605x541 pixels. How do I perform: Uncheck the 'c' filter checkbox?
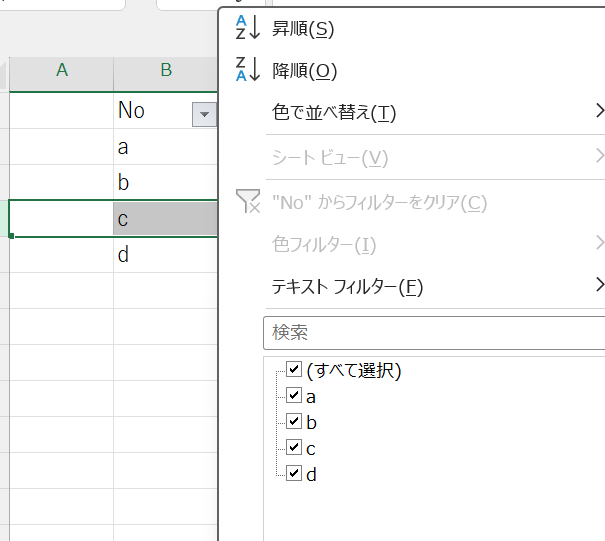pyautogui.click(x=294, y=448)
